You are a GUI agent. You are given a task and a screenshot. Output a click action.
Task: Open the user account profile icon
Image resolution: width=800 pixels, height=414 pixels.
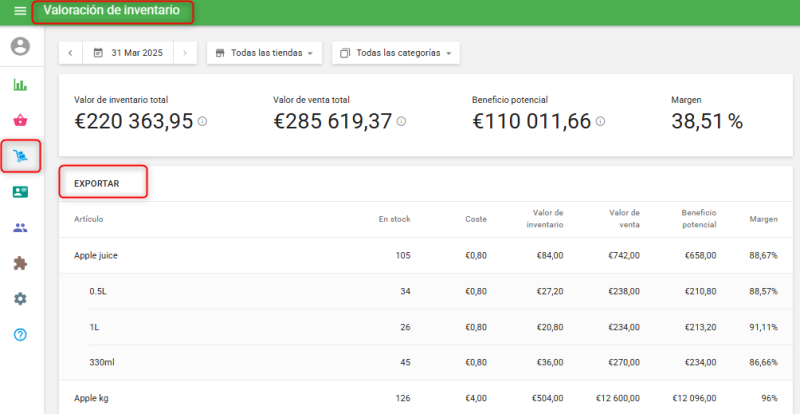(x=20, y=47)
